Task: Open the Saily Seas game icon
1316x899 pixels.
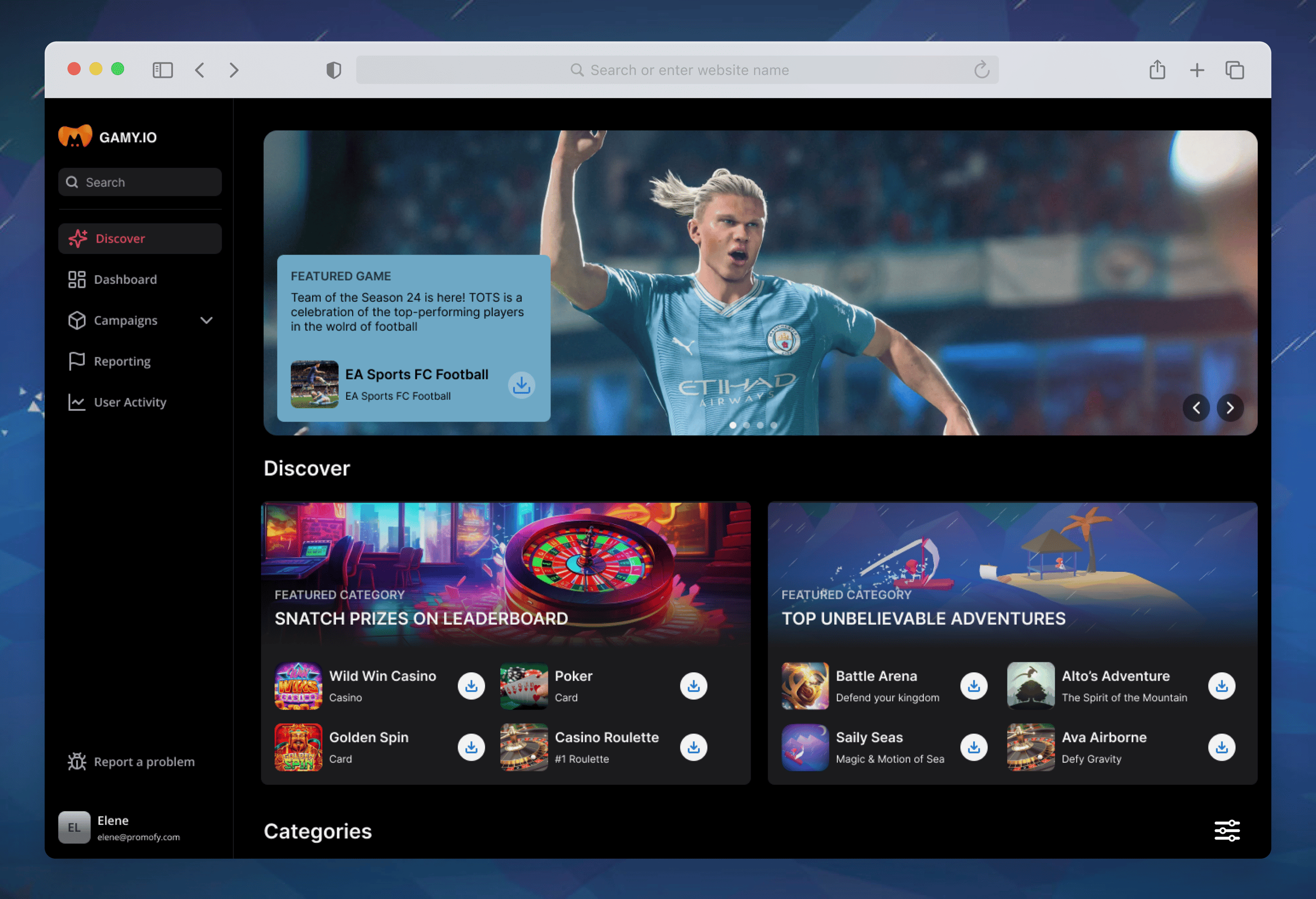Action: [805, 747]
